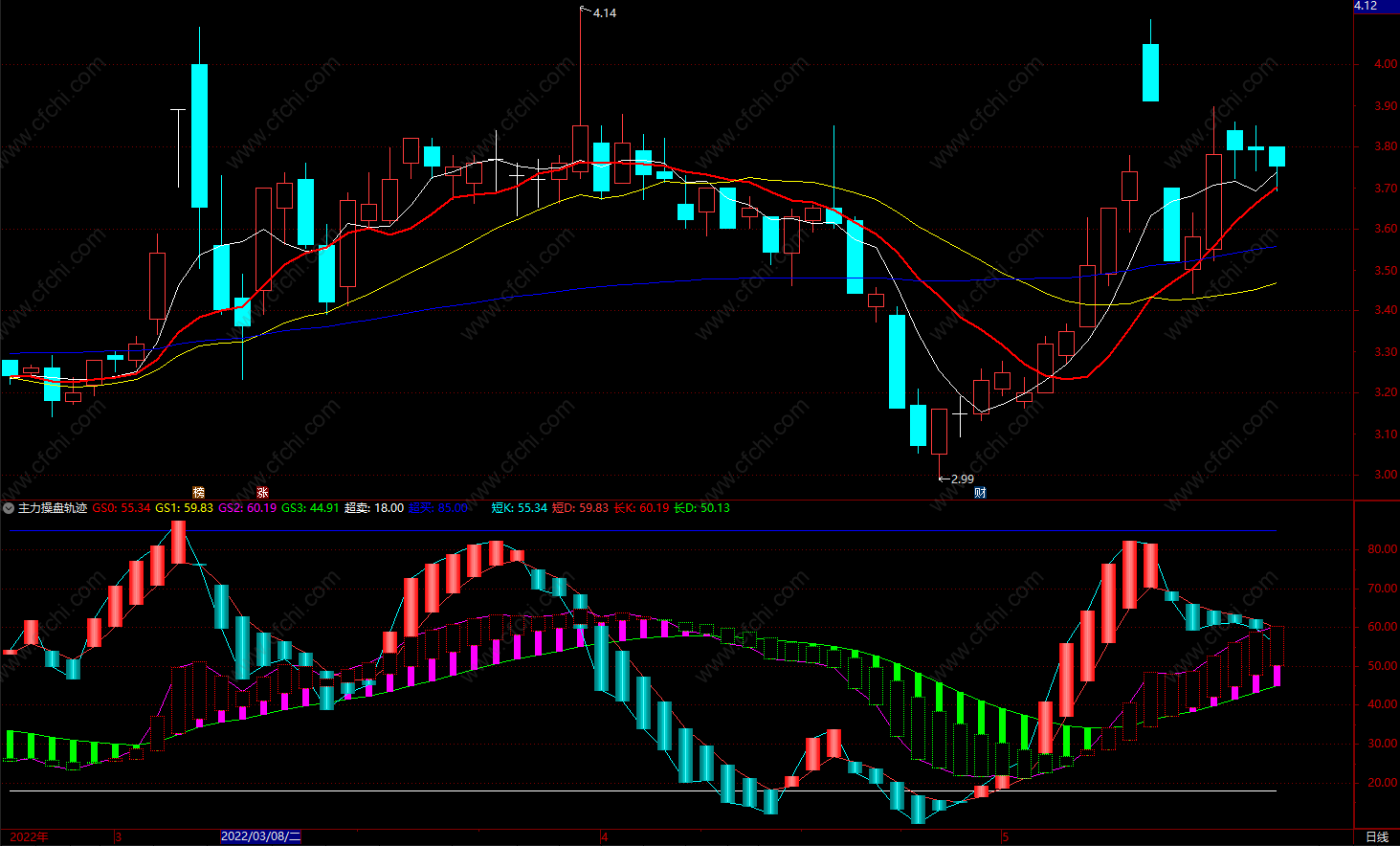The height and width of the screenshot is (846, 1400).
Task: Click the 50.00 indicator axis label
Action: pos(1383,666)
